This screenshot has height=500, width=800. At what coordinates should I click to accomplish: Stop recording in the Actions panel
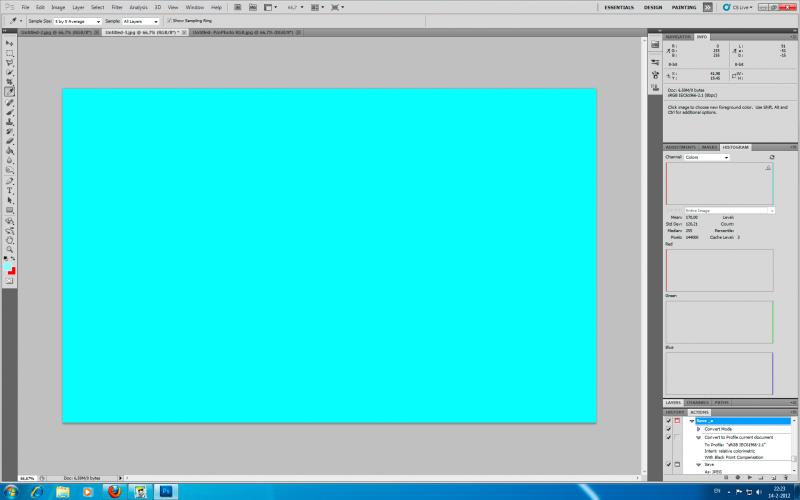(x=726, y=478)
